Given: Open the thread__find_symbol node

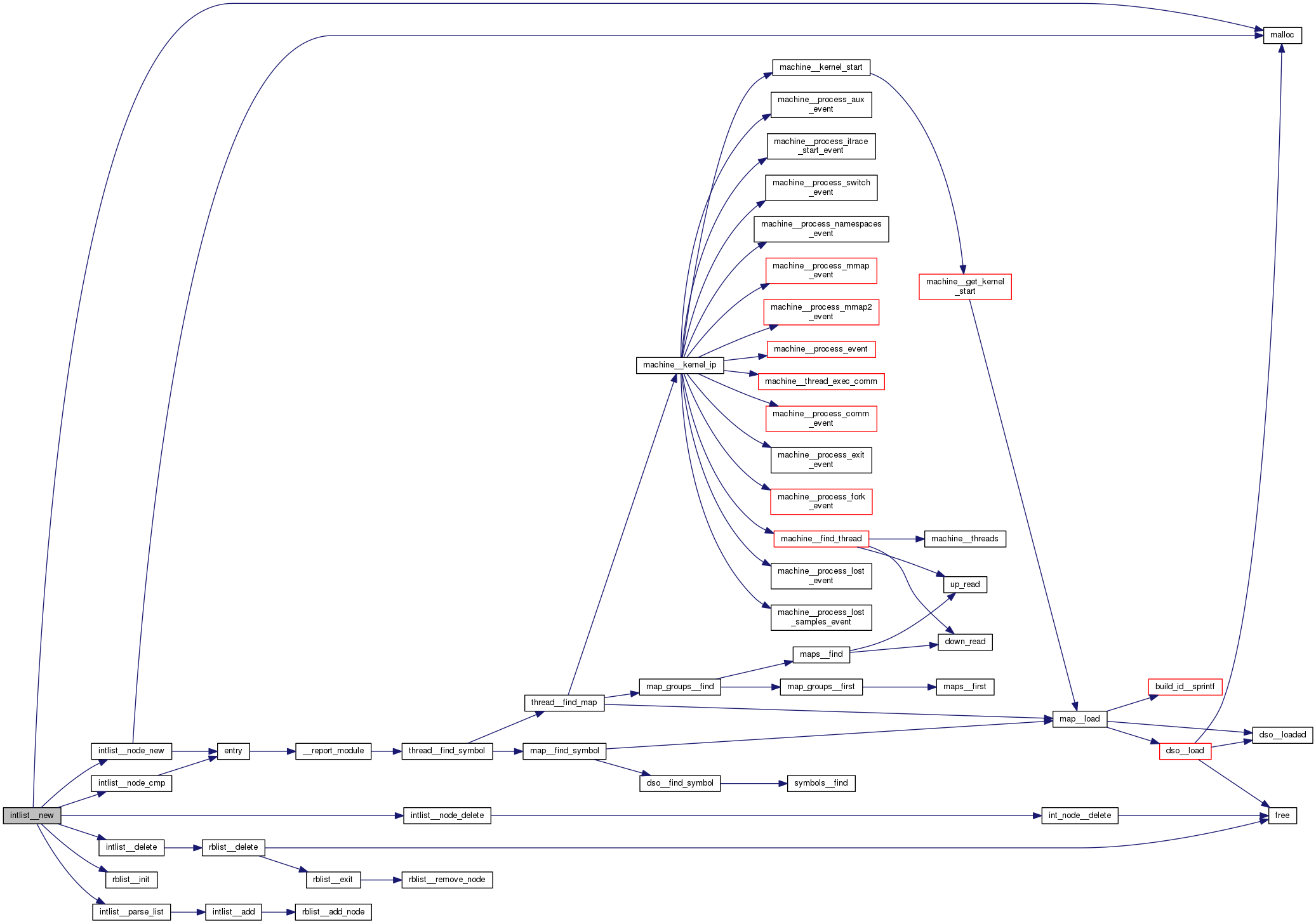Looking at the screenshot, I should [x=446, y=751].
